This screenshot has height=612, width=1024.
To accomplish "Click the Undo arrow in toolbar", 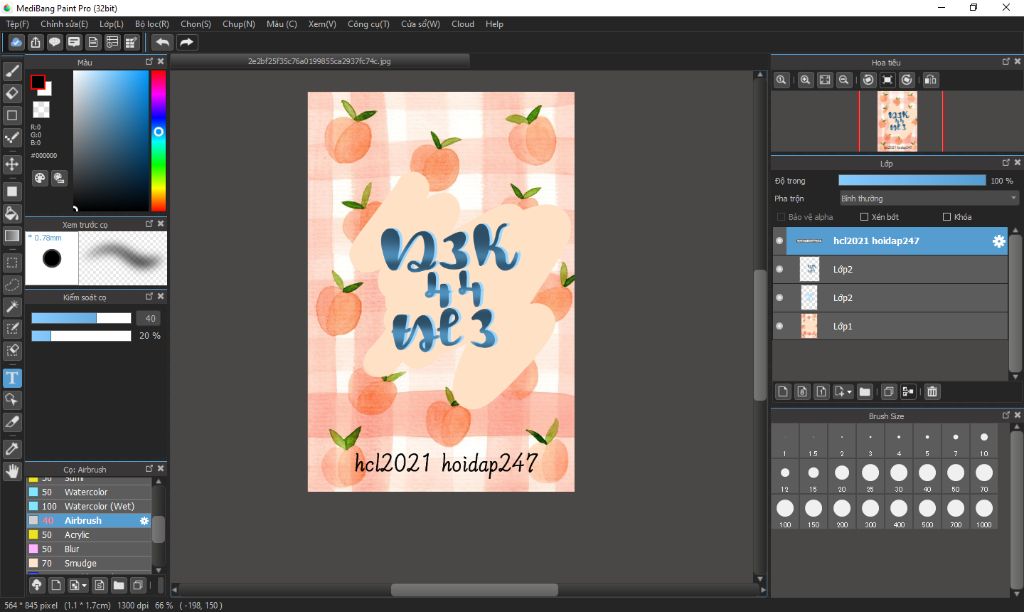I will pyautogui.click(x=162, y=42).
